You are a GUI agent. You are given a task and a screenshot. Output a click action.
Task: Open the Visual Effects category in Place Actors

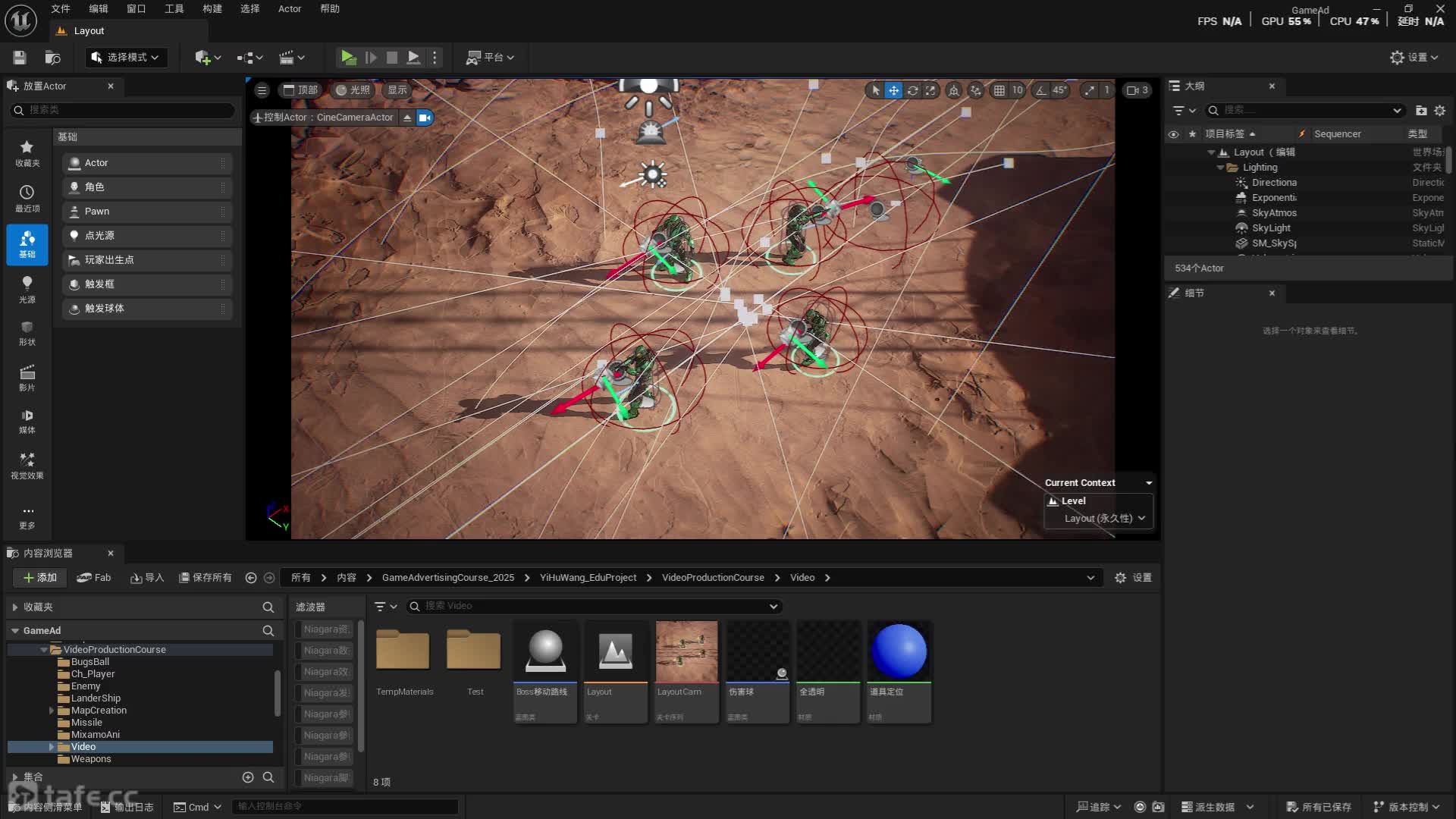pyautogui.click(x=27, y=465)
